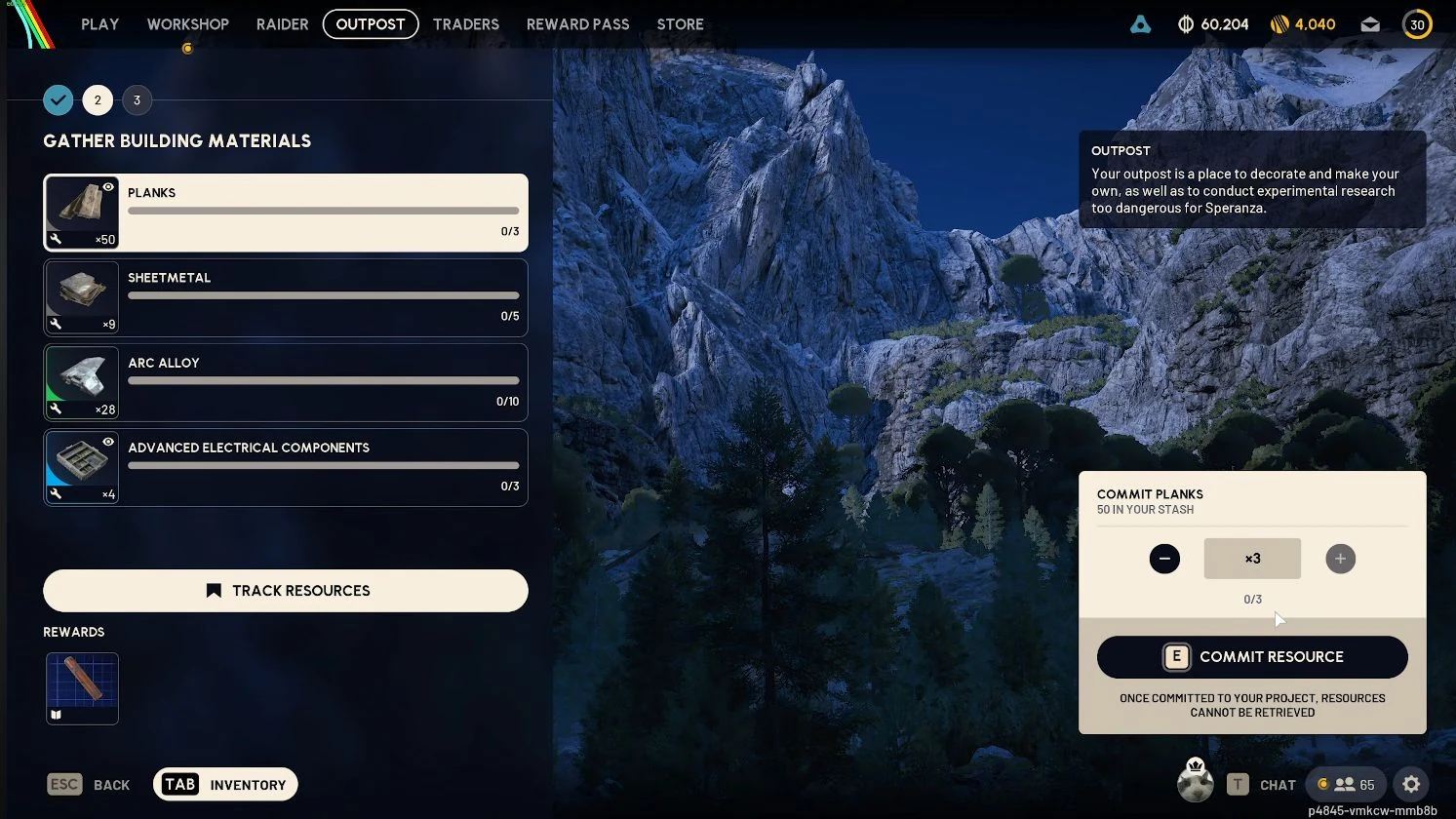Click the "50 IN YOUR STASH" text

(x=1145, y=510)
